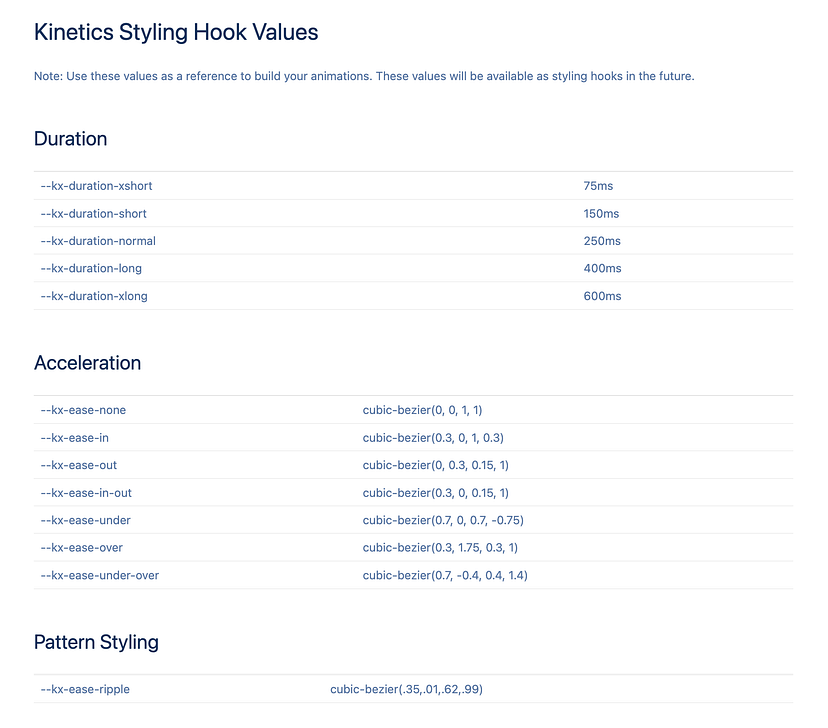
Task: Click the --kx-ease-out entry
Action: click(x=78, y=465)
